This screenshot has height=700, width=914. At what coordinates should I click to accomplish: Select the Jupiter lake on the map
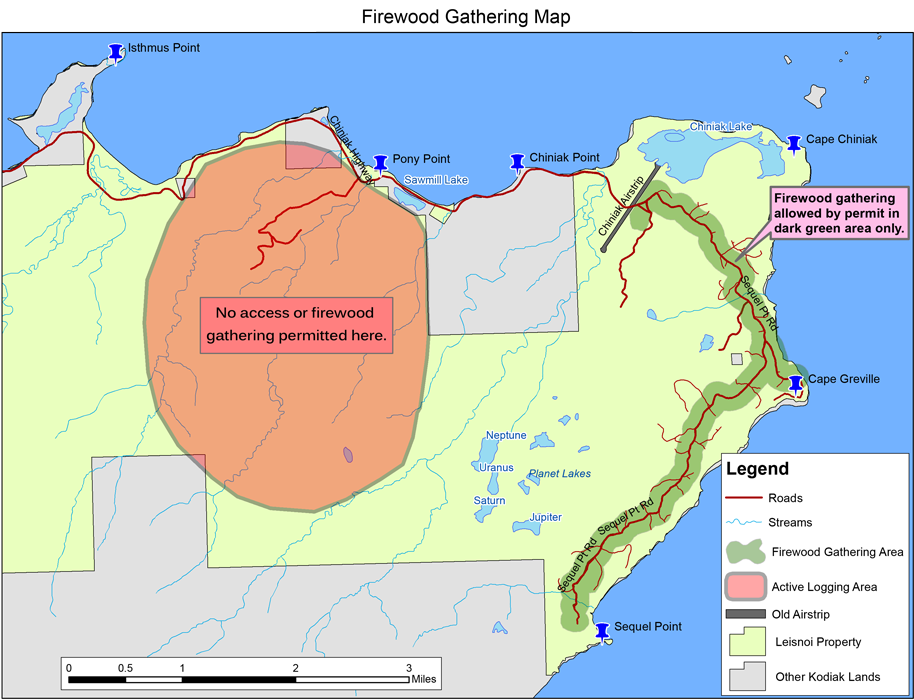pyautogui.click(x=526, y=527)
